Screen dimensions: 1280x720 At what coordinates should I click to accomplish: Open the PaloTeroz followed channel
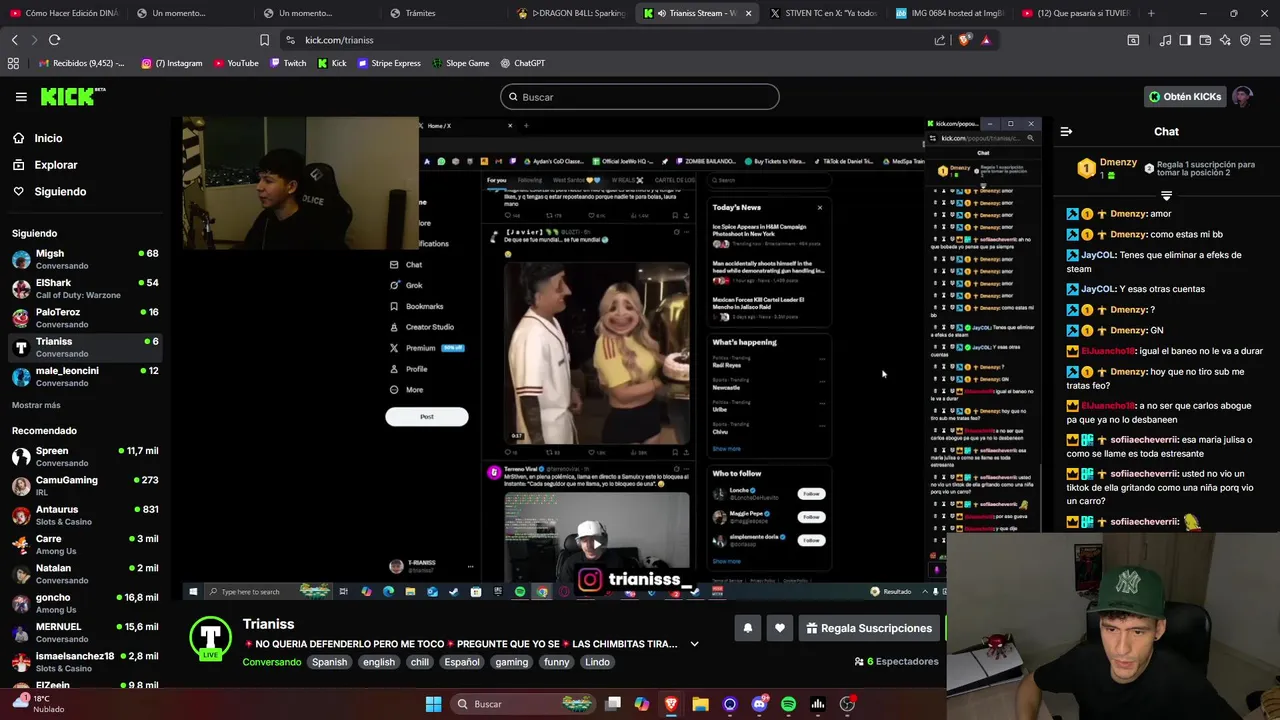[85, 317]
